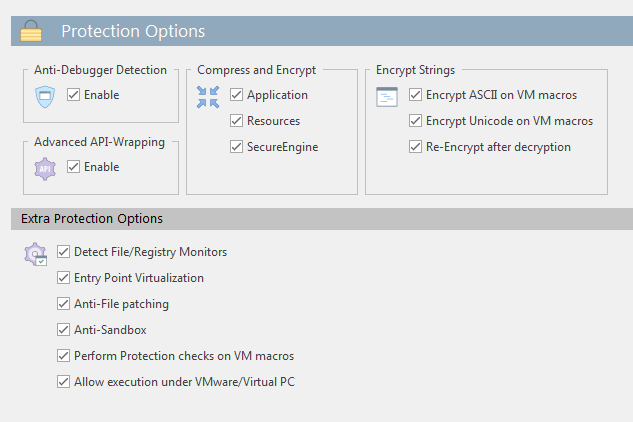Click the Encrypt Strings document icon
633x422 pixels.
click(387, 97)
